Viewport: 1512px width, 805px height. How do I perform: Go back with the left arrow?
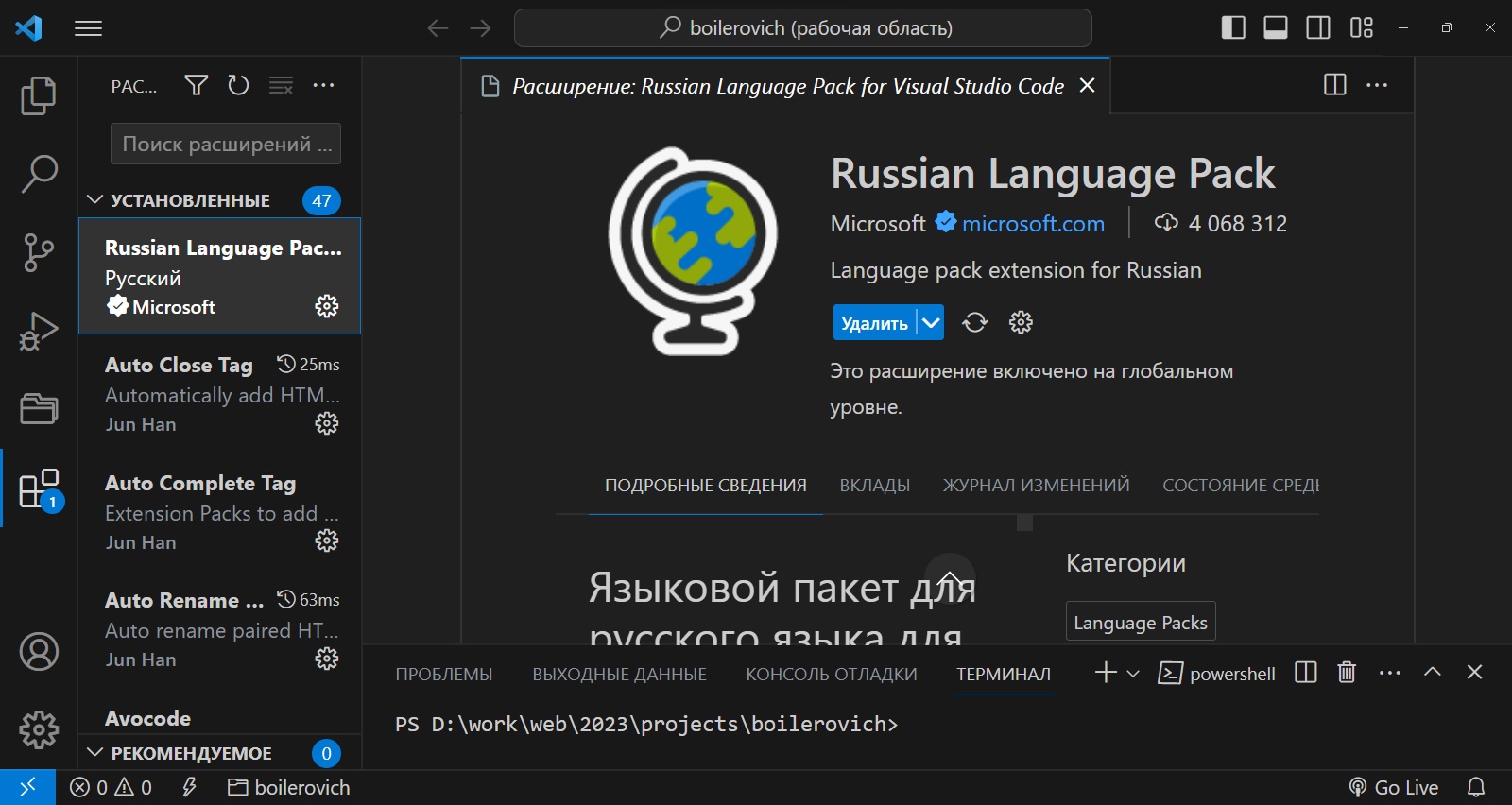coord(438,28)
